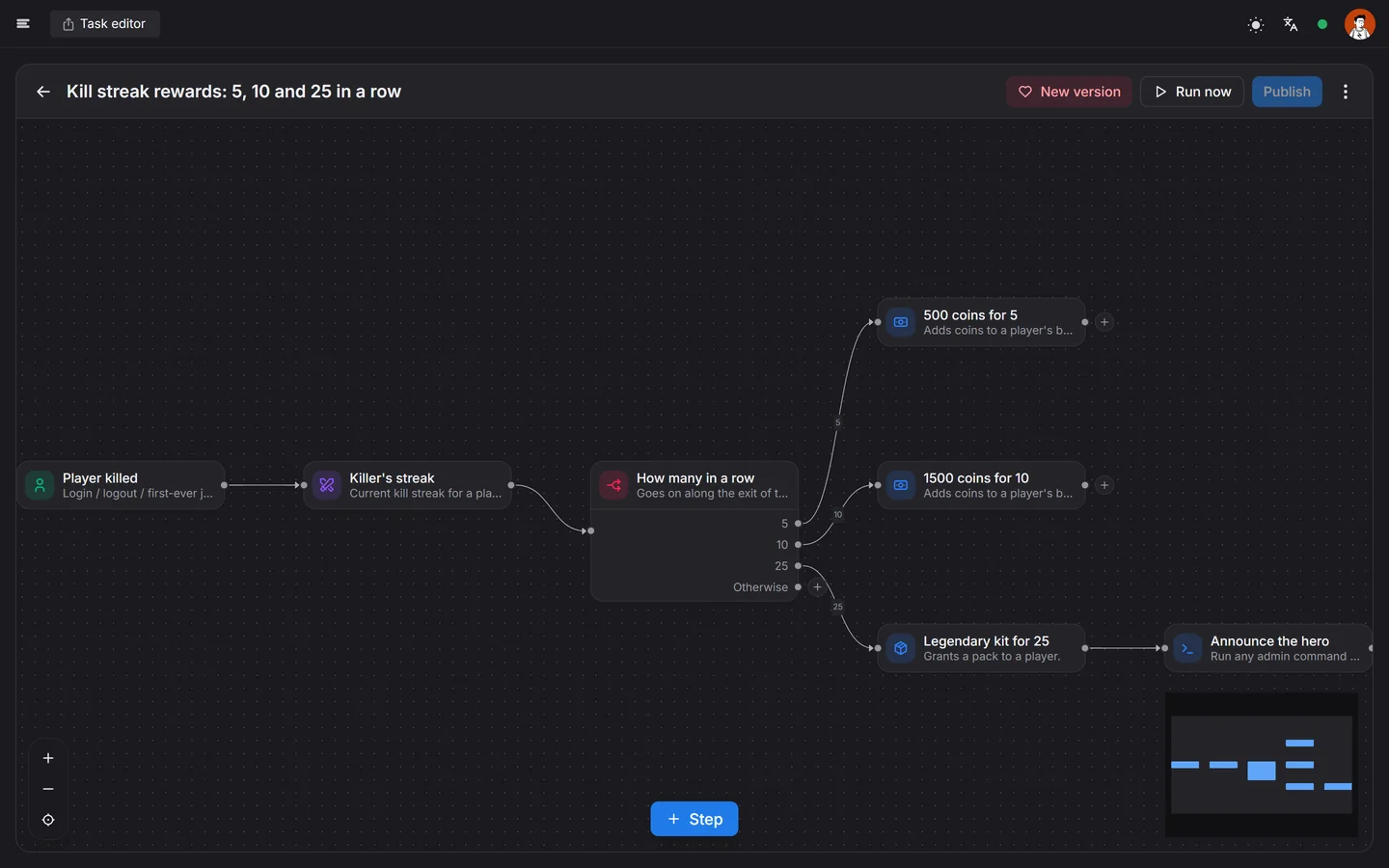The height and width of the screenshot is (868, 1389).
Task: Click the Announce the hero terminal icon
Action: [x=1187, y=648]
